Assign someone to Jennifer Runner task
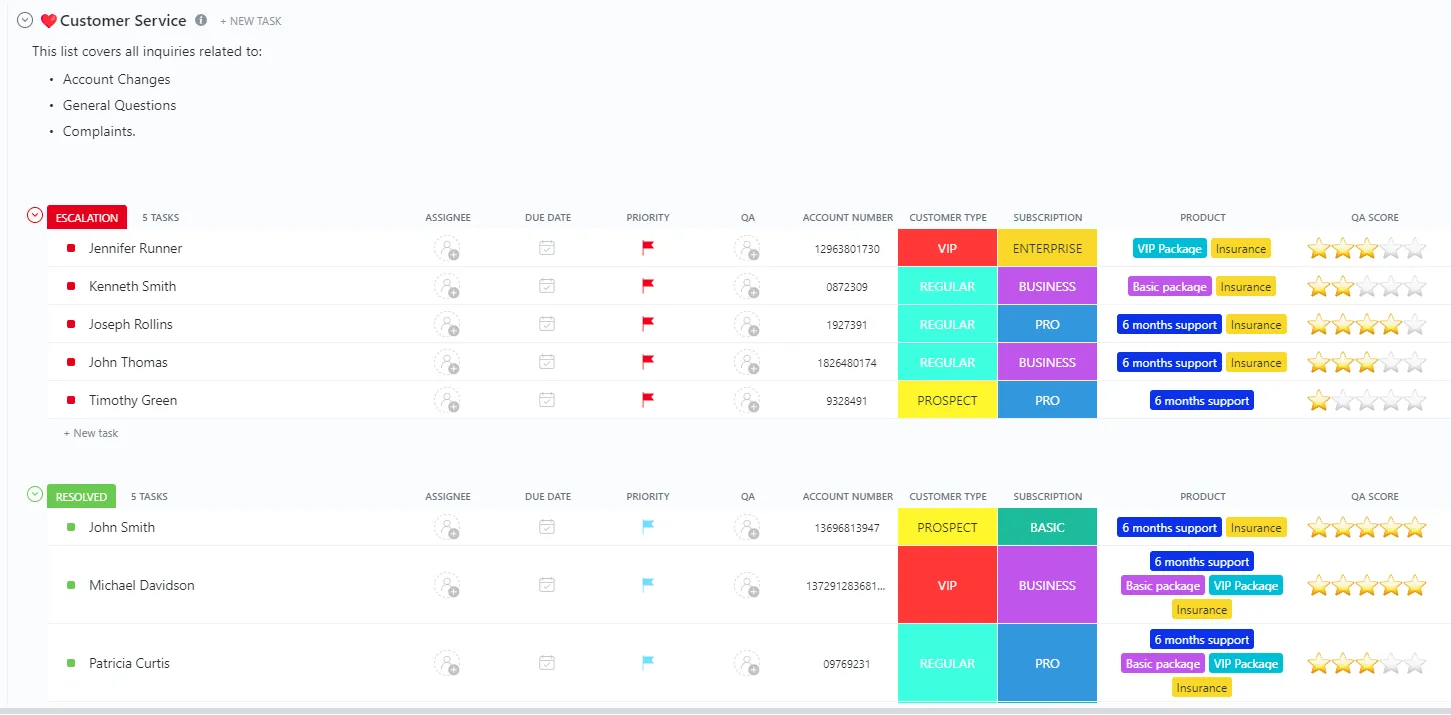Screen dimensions: 1451x715 (447, 248)
